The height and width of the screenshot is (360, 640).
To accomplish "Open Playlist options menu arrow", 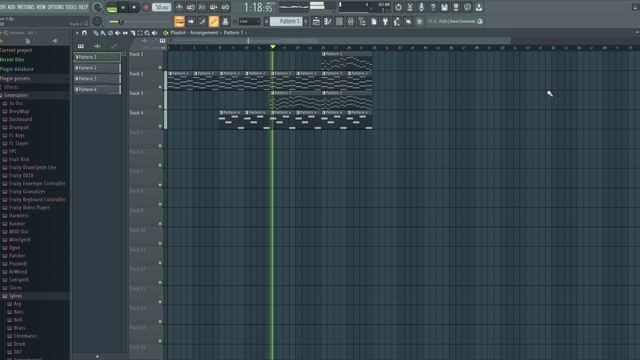I will click(77, 33).
